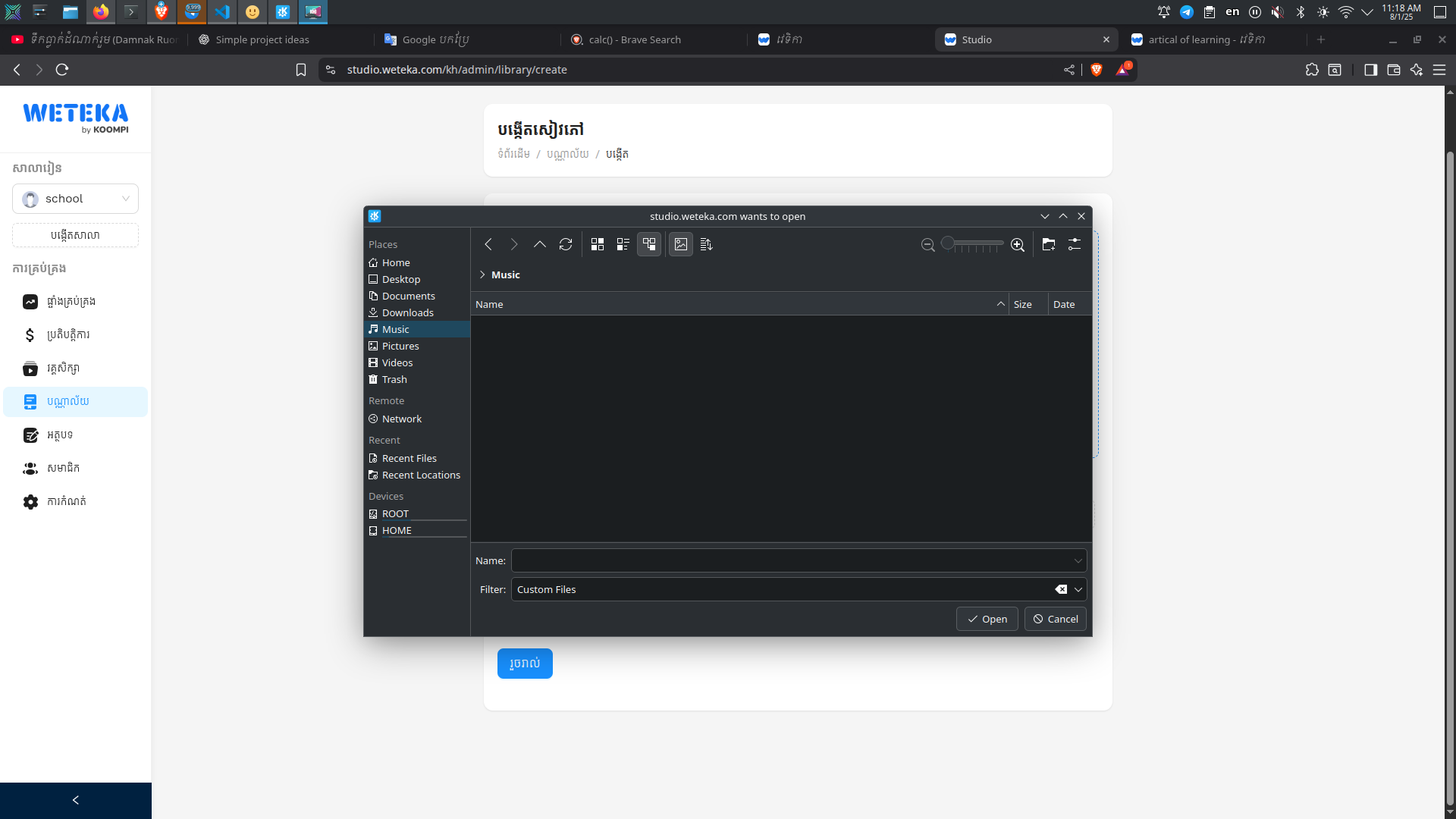The height and width of the screenshot is (819, 1456).
Task: Select Downloads in Places panel
Action: click(408, 312)
